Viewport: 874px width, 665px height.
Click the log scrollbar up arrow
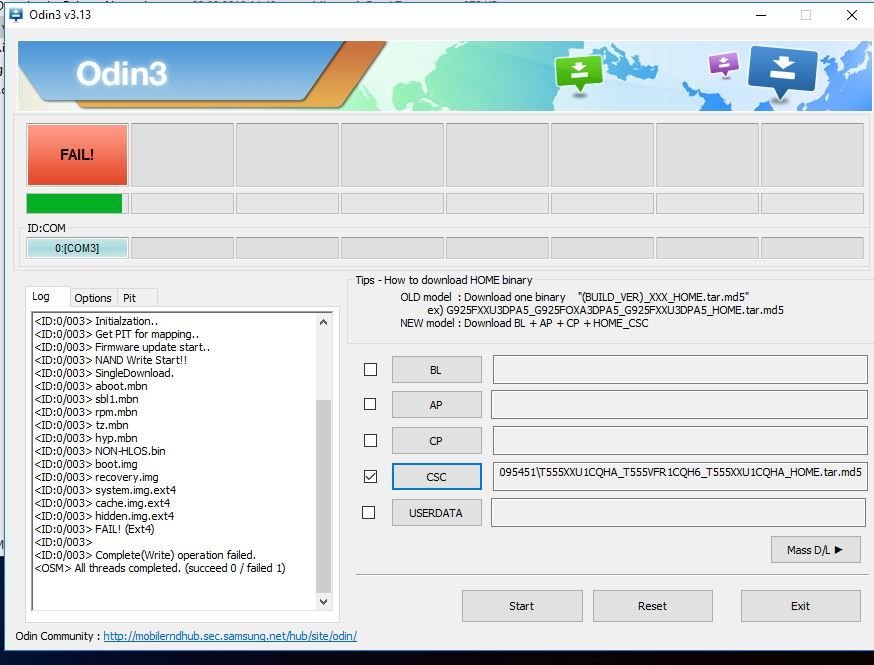coord(323,322)
